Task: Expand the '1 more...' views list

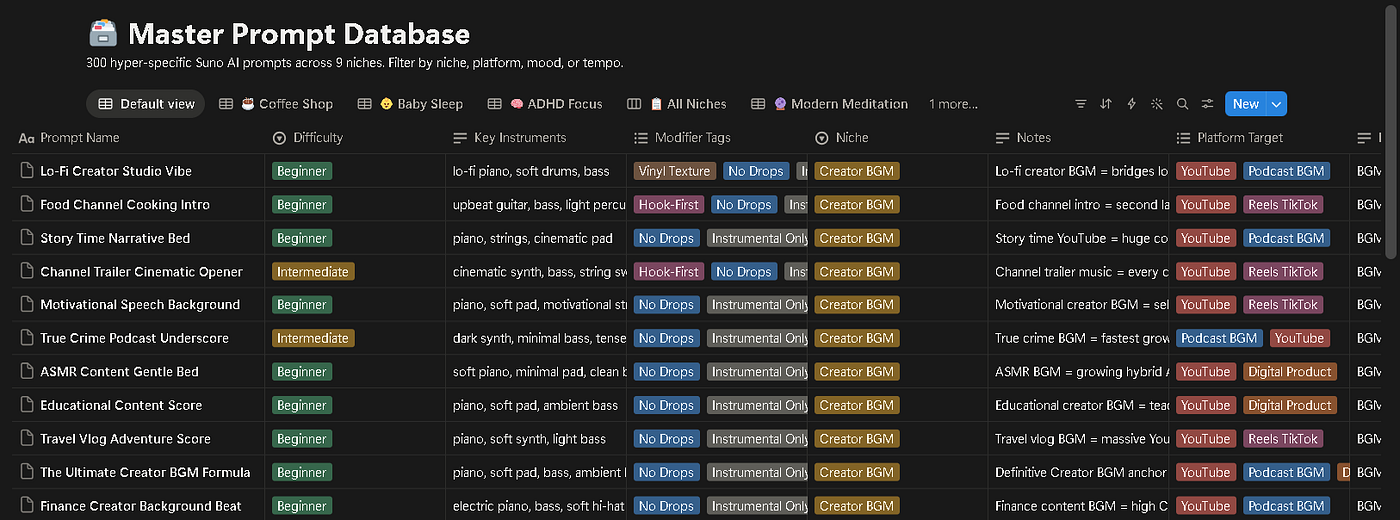Action: tap(953, 104)
